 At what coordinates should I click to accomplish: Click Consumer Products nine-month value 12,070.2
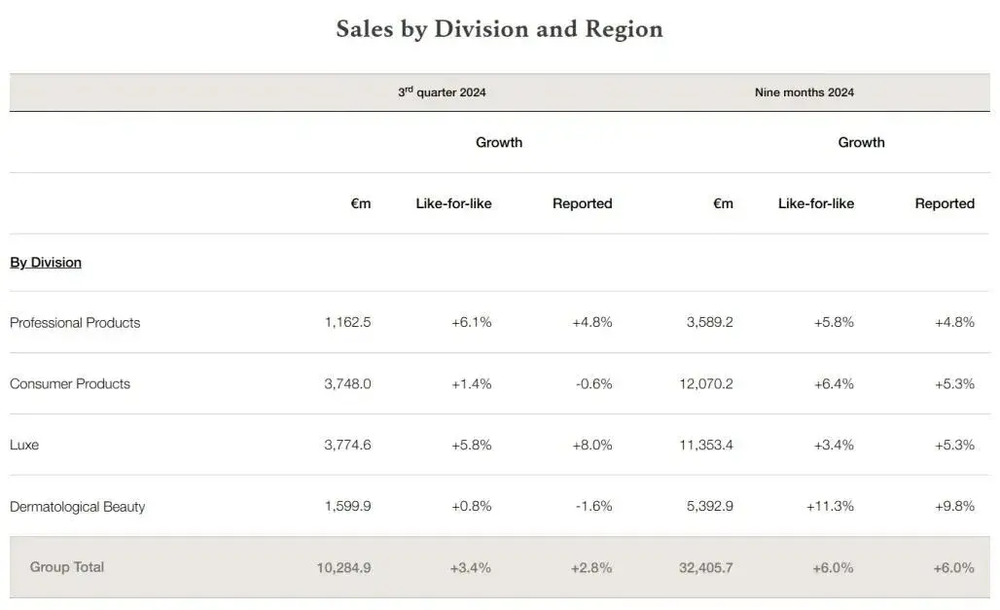pos(705,383)
